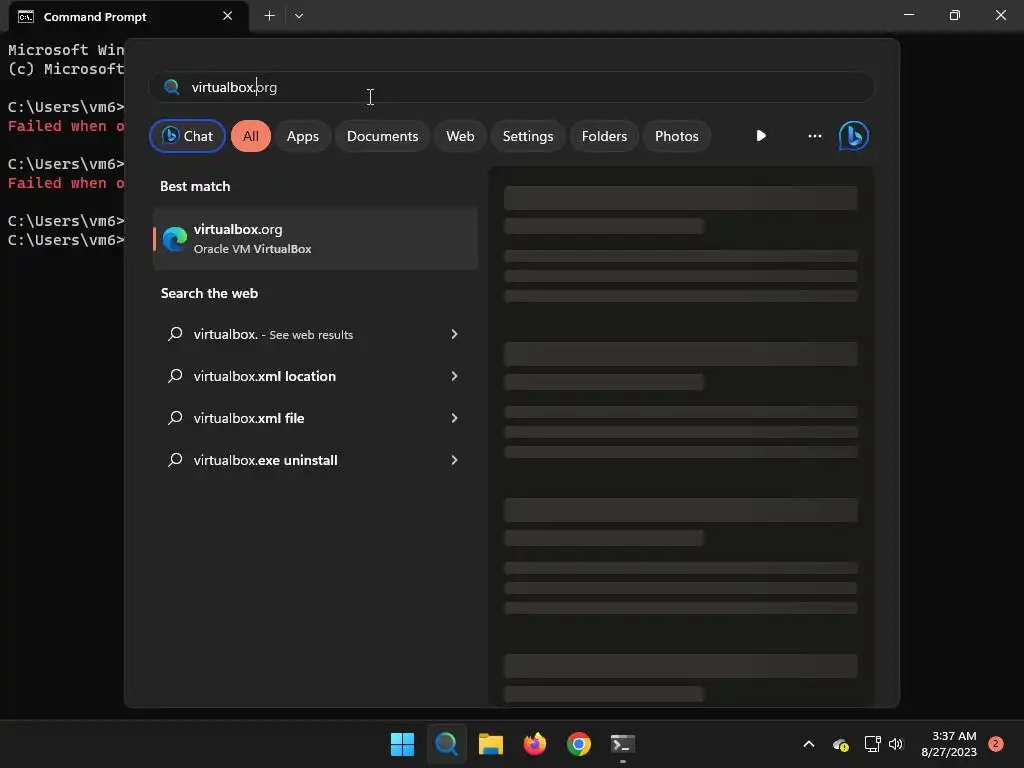Close the Command Prompt tab
Screen dimensions: 1024x768
[x=227, y=16]
